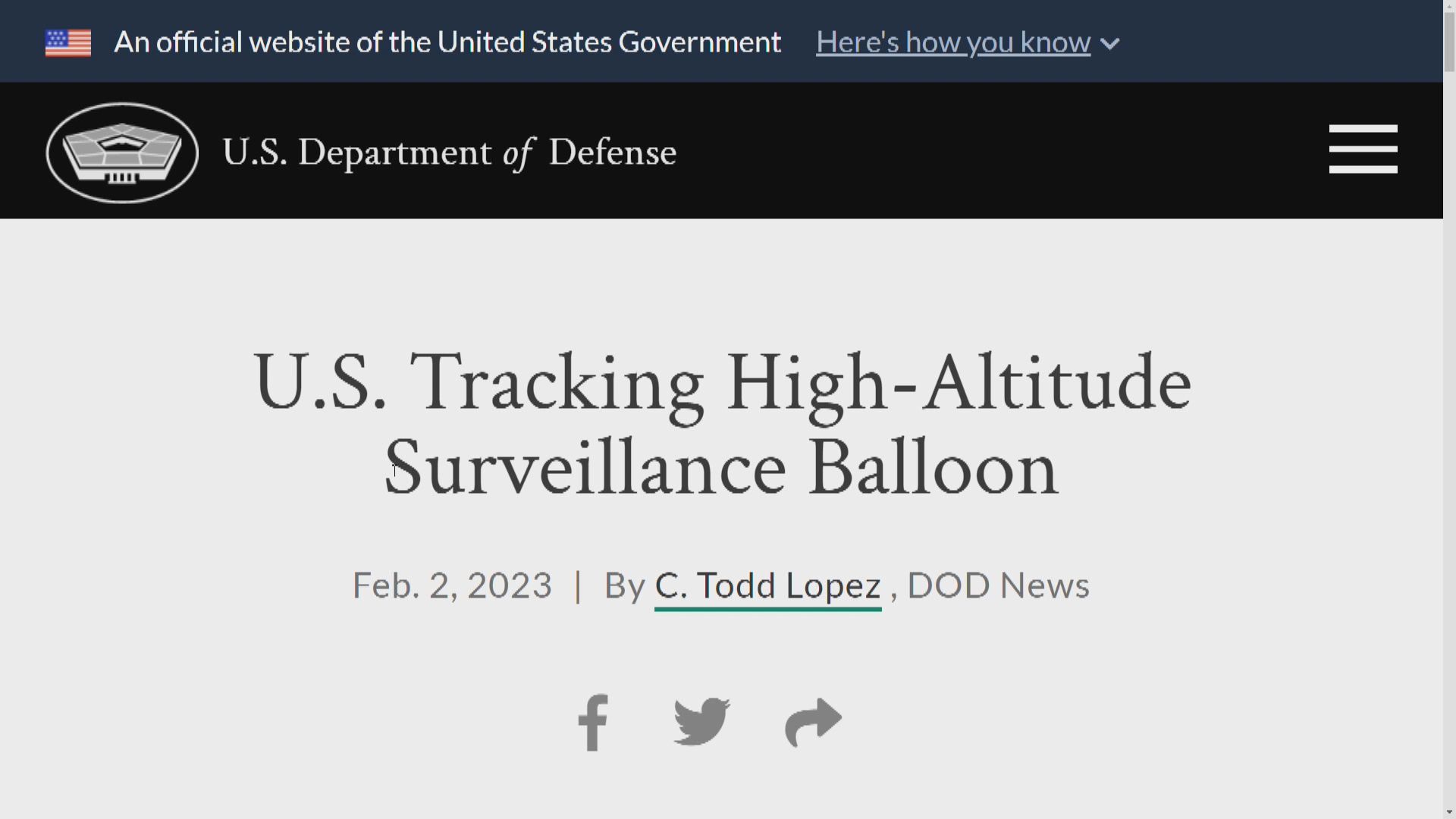Click the article headline about Surveillance Balloon

pyautogui.click(x=721, y=425)
